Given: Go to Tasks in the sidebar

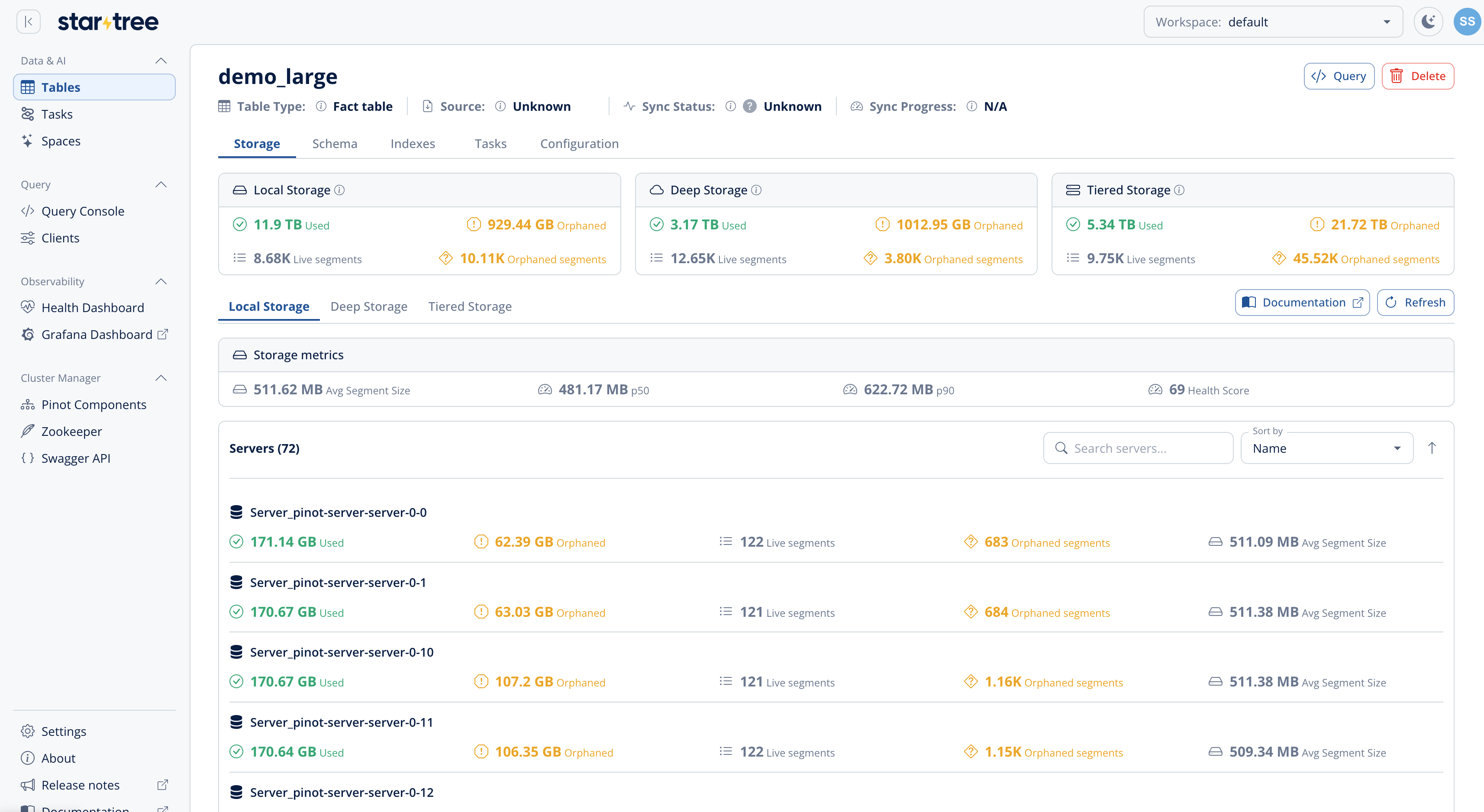Looking at the screenshot, I should 94,114.
